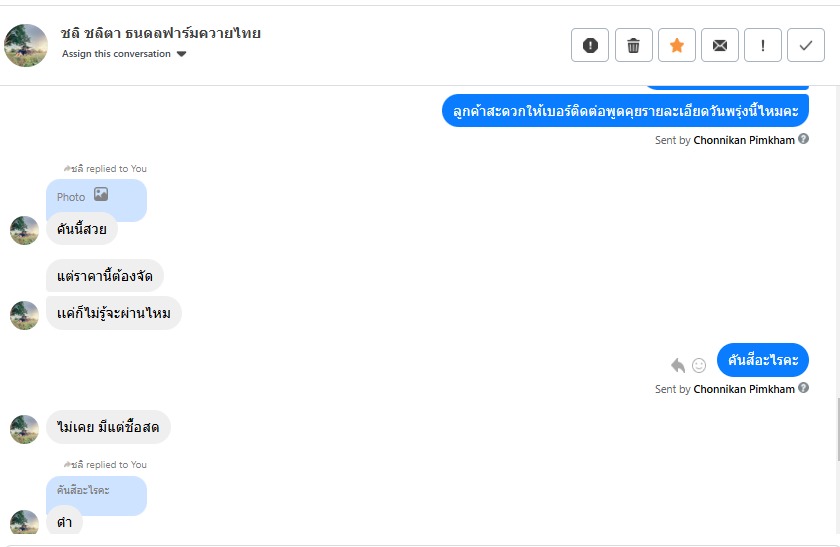The width and height of the screenshot is (840, 547).
Task: Toggle the orange star on conversation
Action: point(677,45)
